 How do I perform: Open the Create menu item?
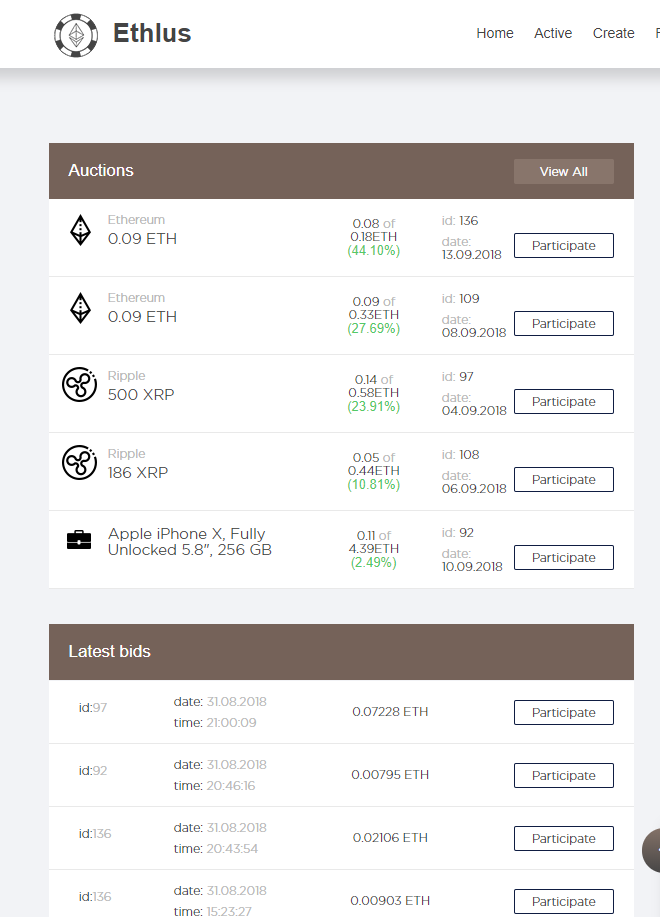(x=613, y=33)
